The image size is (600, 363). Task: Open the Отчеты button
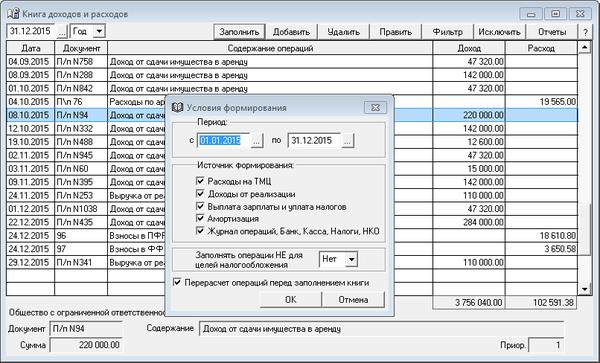[x=552, y=32]
